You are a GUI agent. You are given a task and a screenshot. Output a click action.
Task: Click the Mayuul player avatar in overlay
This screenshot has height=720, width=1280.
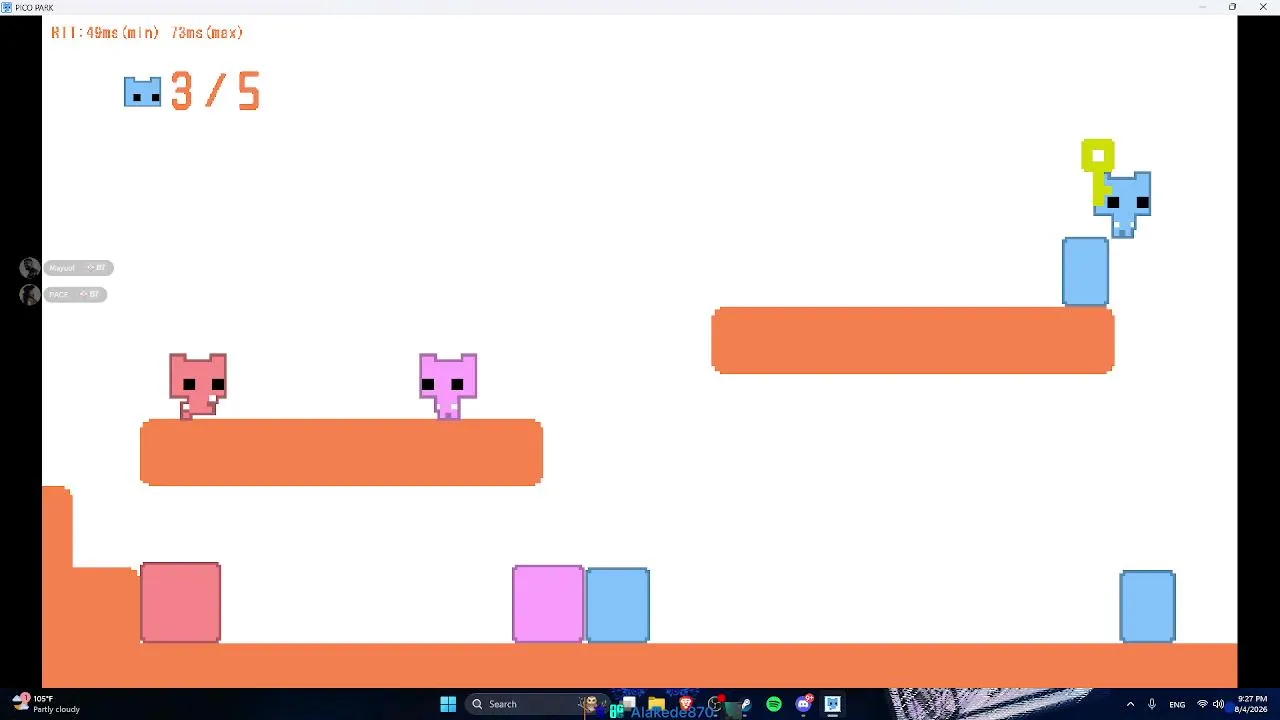pyautogui.click(x=30, y=268)
